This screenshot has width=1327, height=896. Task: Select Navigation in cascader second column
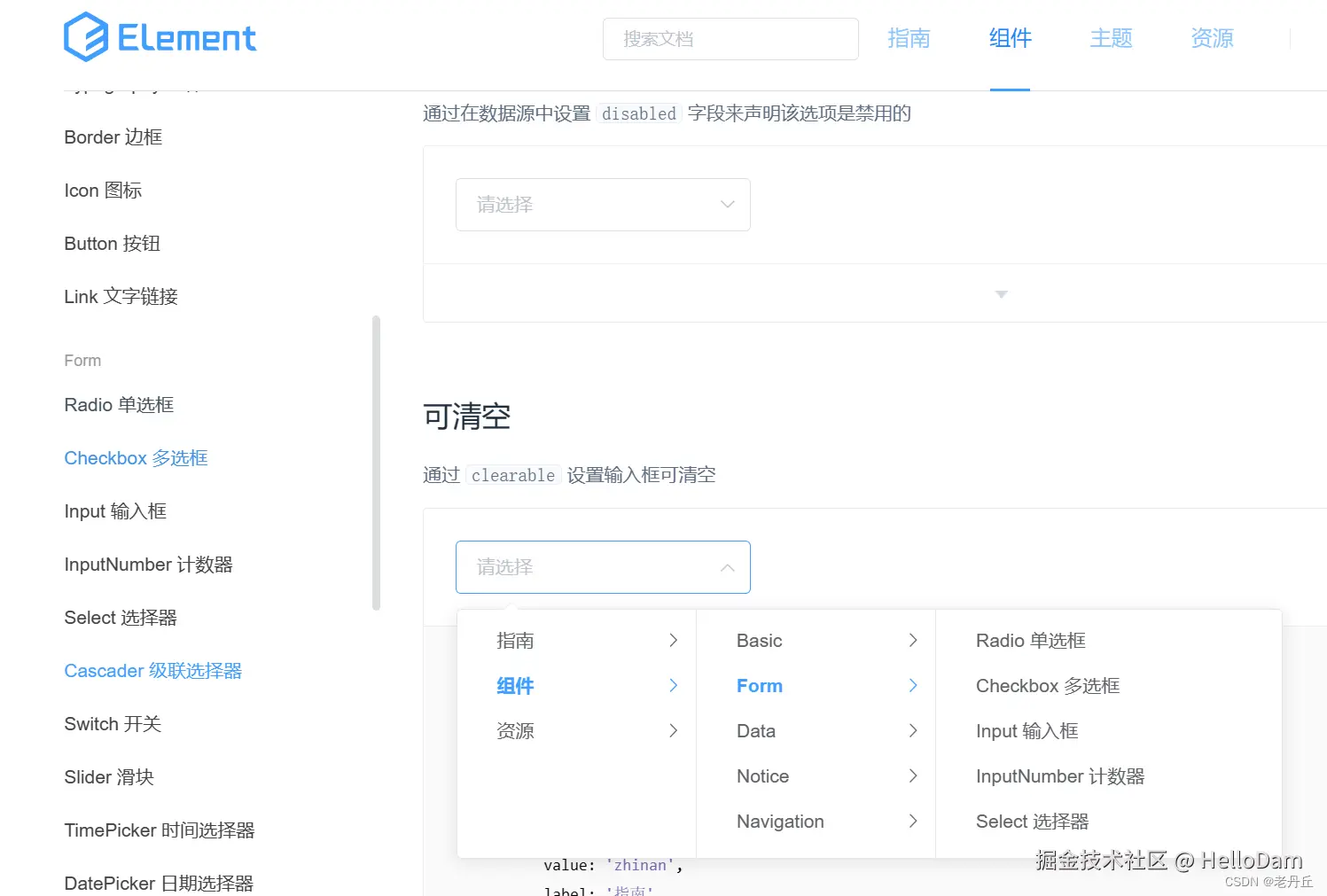coord(781,822)
